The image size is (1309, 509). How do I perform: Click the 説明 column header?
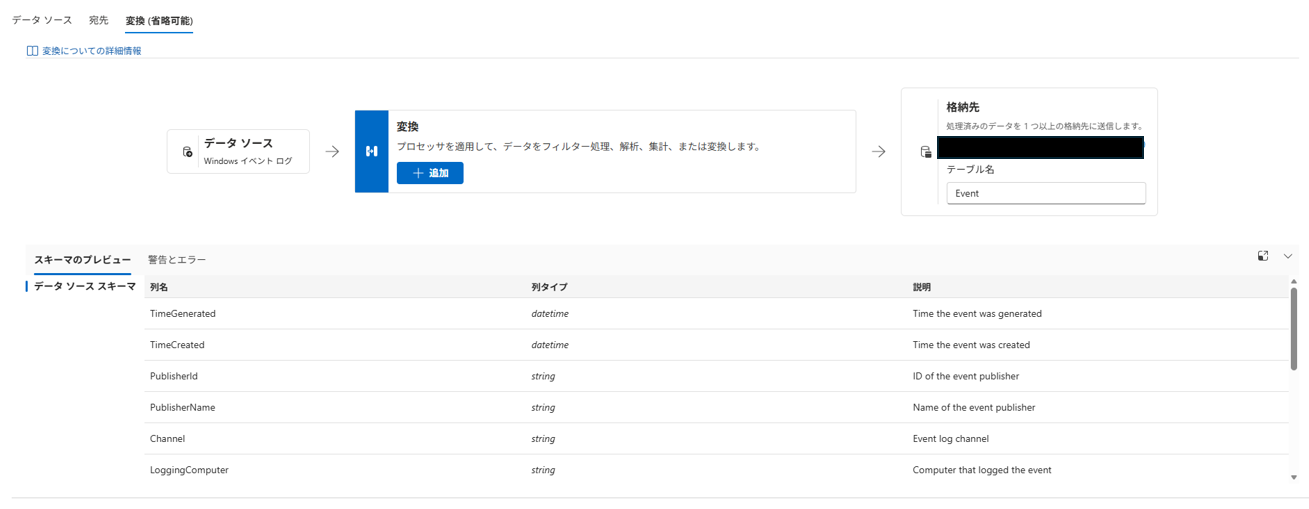[x=922, y=287]
